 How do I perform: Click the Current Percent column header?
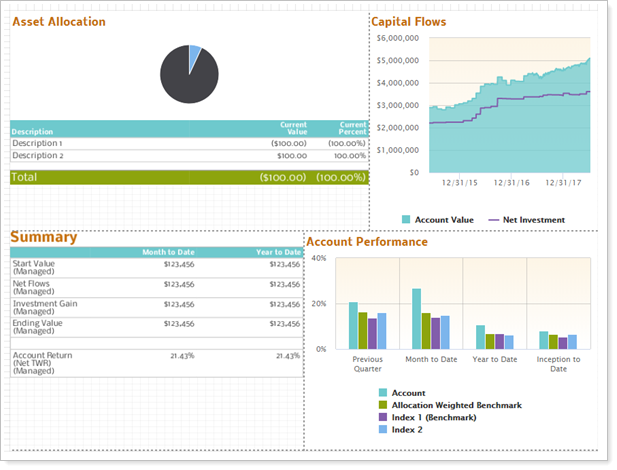point(346,129)
